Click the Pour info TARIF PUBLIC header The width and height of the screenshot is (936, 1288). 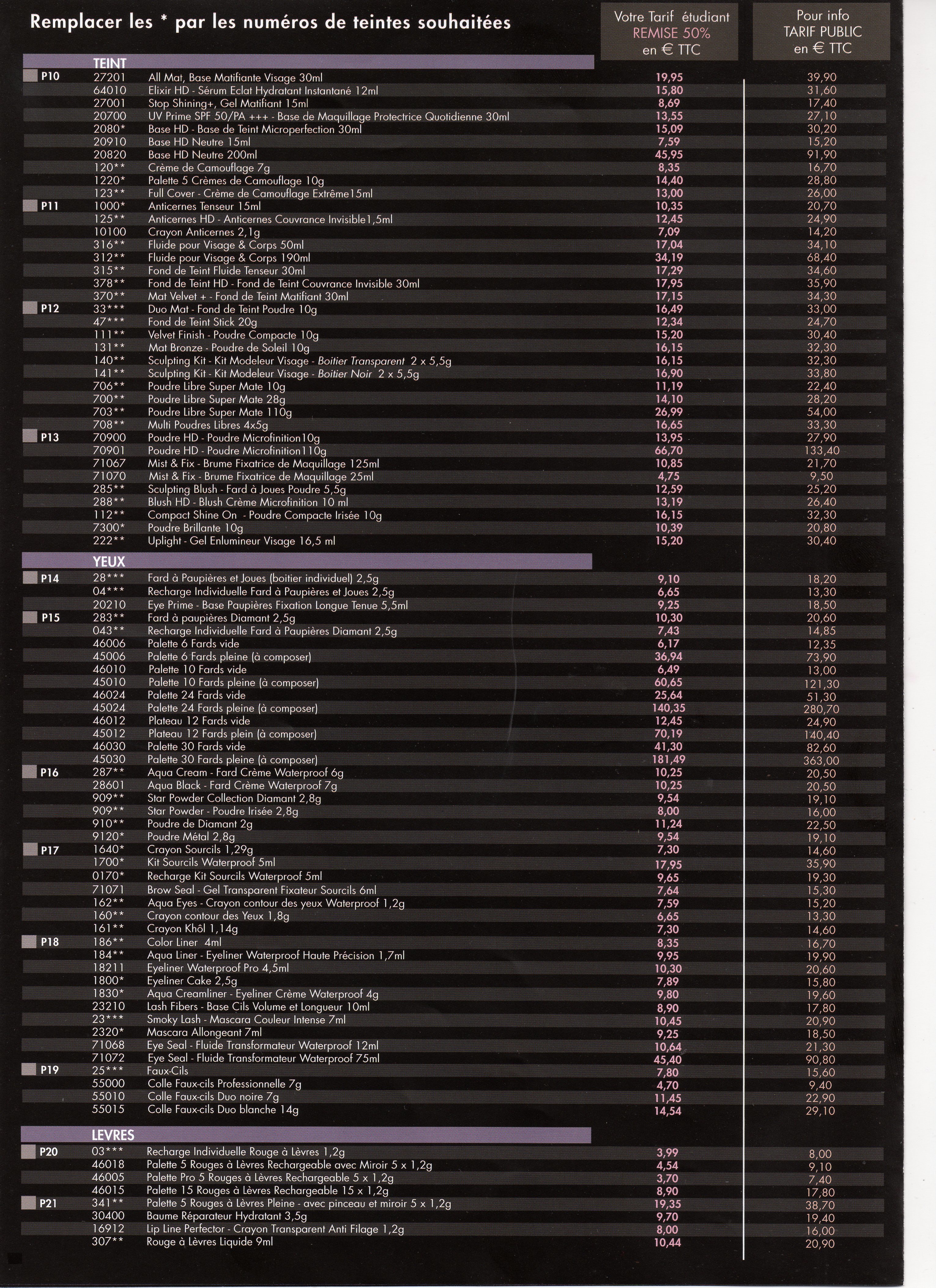822,32
